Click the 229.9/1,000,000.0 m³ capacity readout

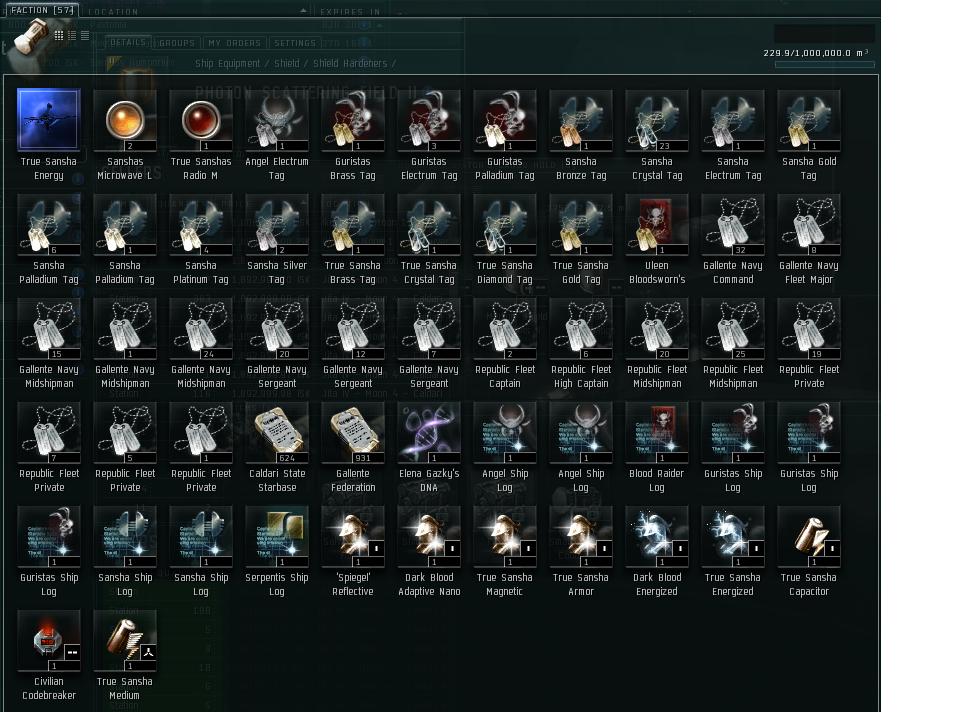816,53
